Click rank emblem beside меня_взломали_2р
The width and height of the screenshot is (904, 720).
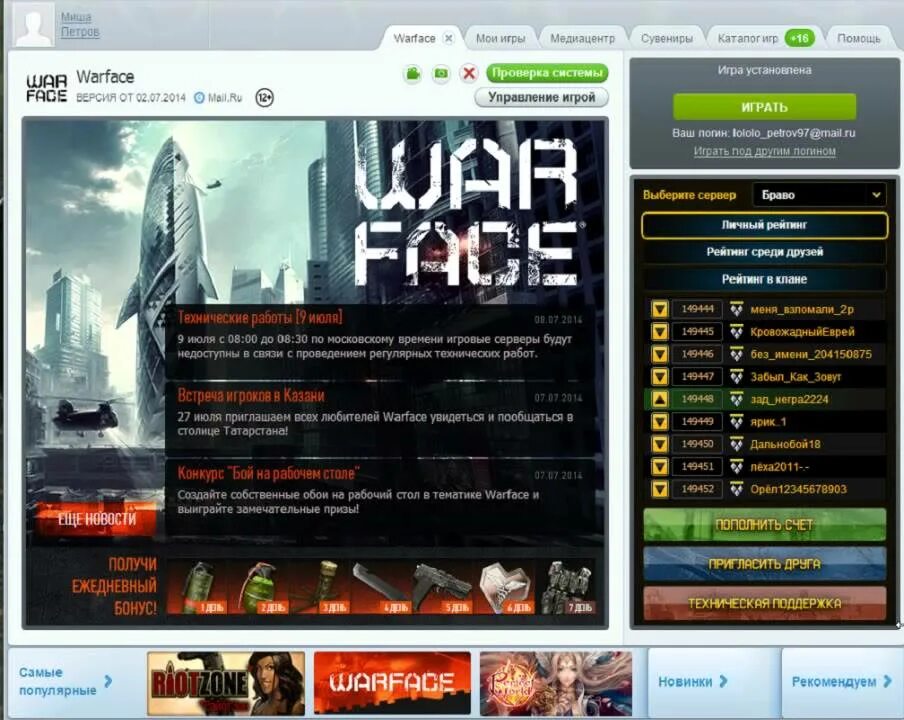point(736,310)
